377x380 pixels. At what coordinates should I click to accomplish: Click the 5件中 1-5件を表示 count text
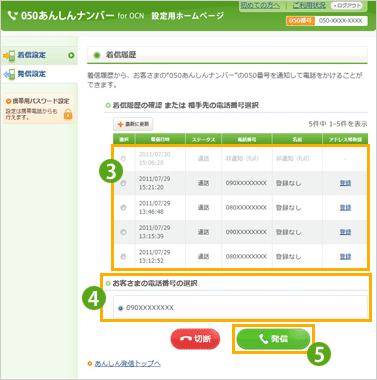338,124
